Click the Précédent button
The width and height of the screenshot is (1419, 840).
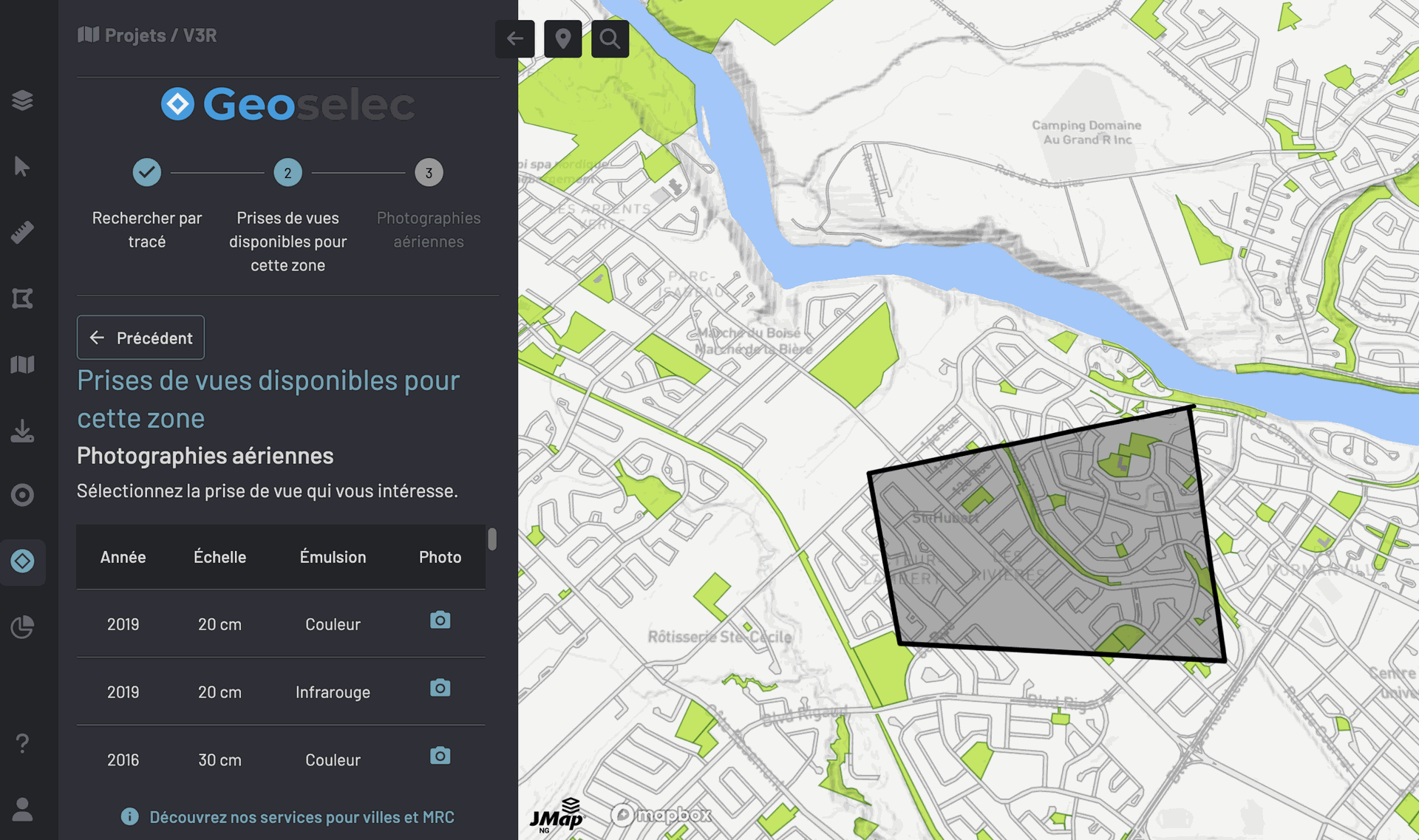point(140,338)
